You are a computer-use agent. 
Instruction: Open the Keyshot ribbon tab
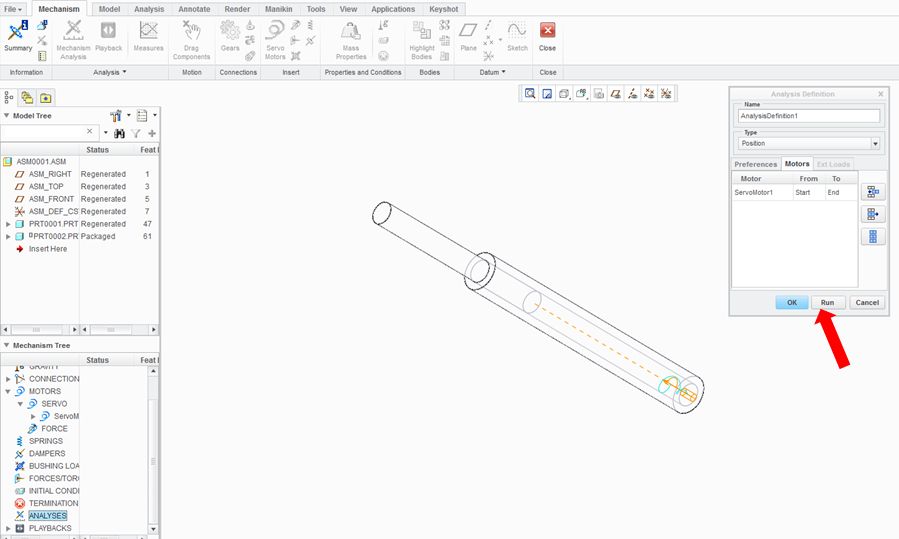click(444, 9)
